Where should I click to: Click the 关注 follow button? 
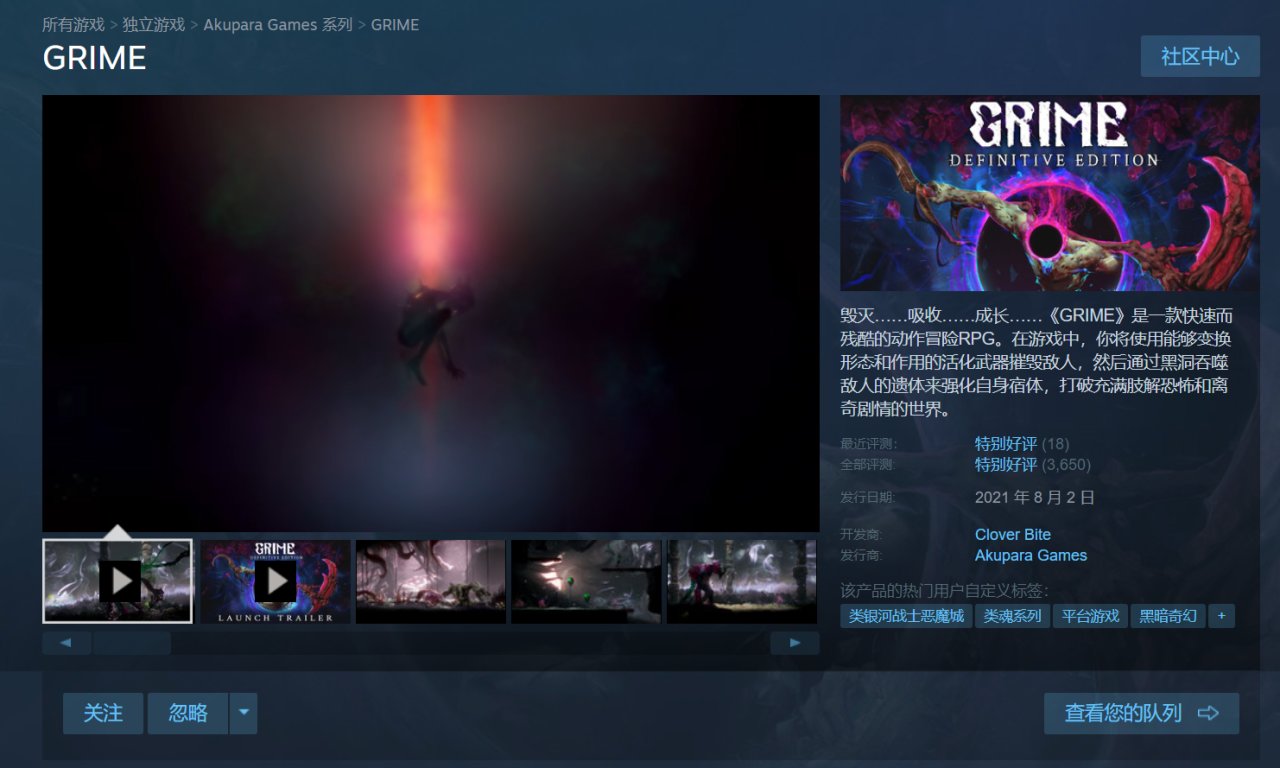103,714
